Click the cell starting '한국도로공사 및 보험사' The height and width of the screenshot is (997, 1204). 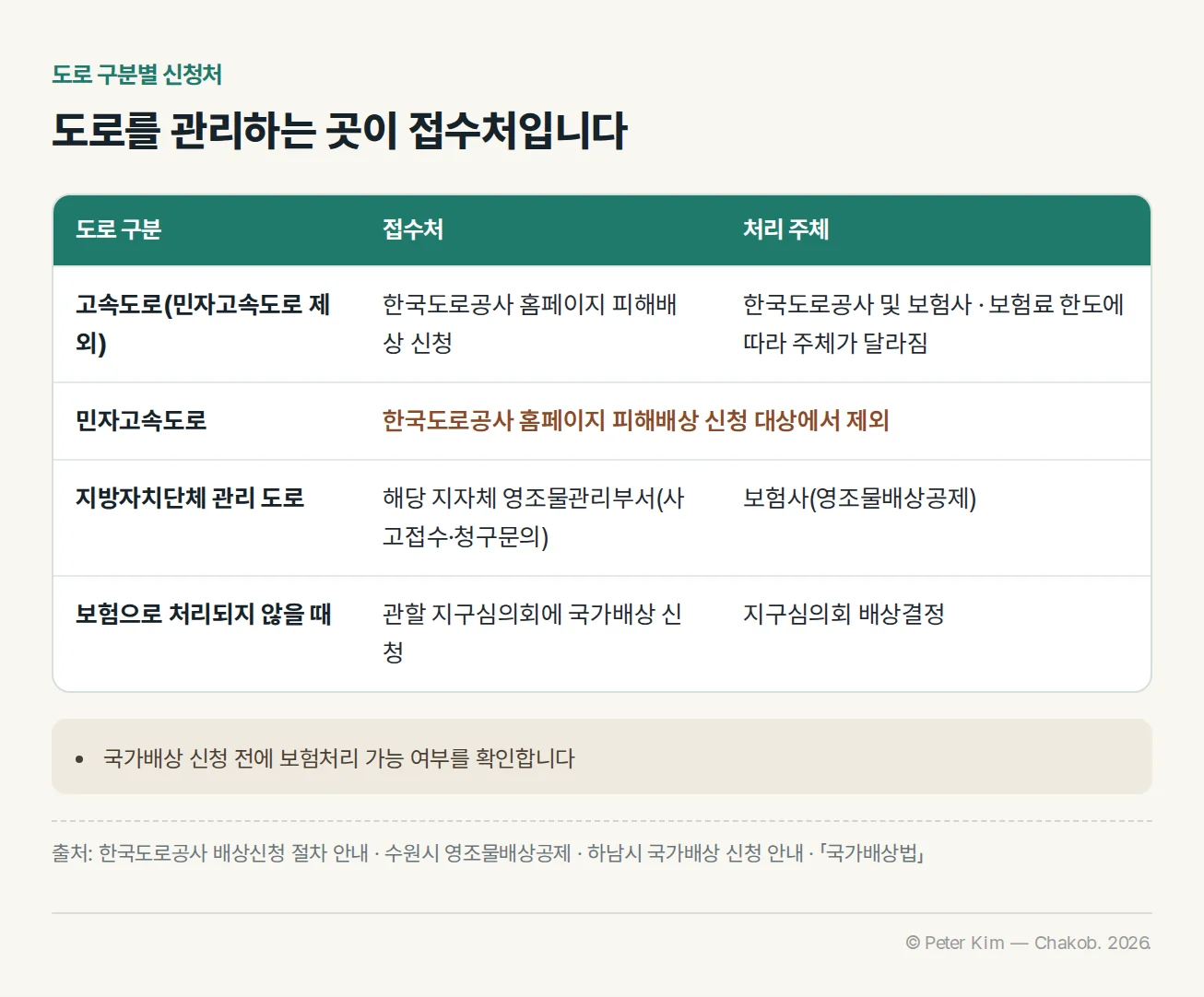pos(934,323)
